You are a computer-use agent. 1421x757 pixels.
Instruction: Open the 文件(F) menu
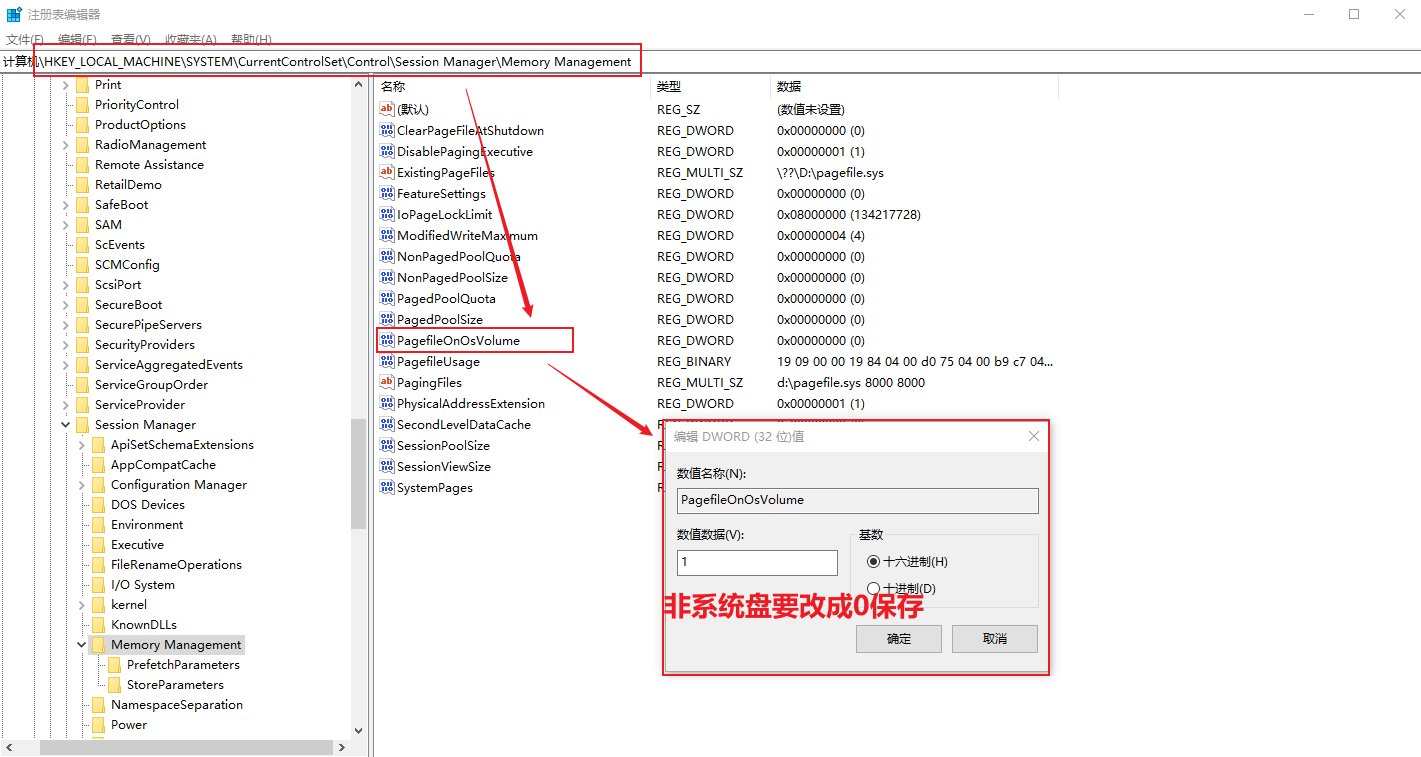25,40
